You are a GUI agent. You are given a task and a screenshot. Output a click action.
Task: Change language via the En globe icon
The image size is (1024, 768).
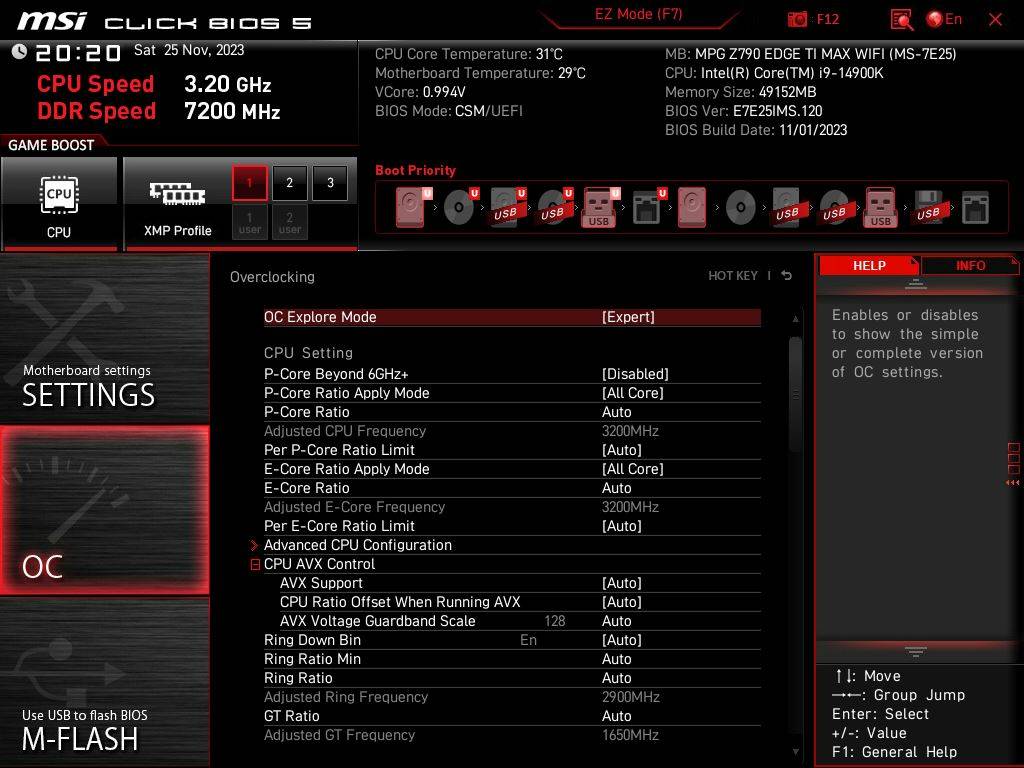pos(944,19)
